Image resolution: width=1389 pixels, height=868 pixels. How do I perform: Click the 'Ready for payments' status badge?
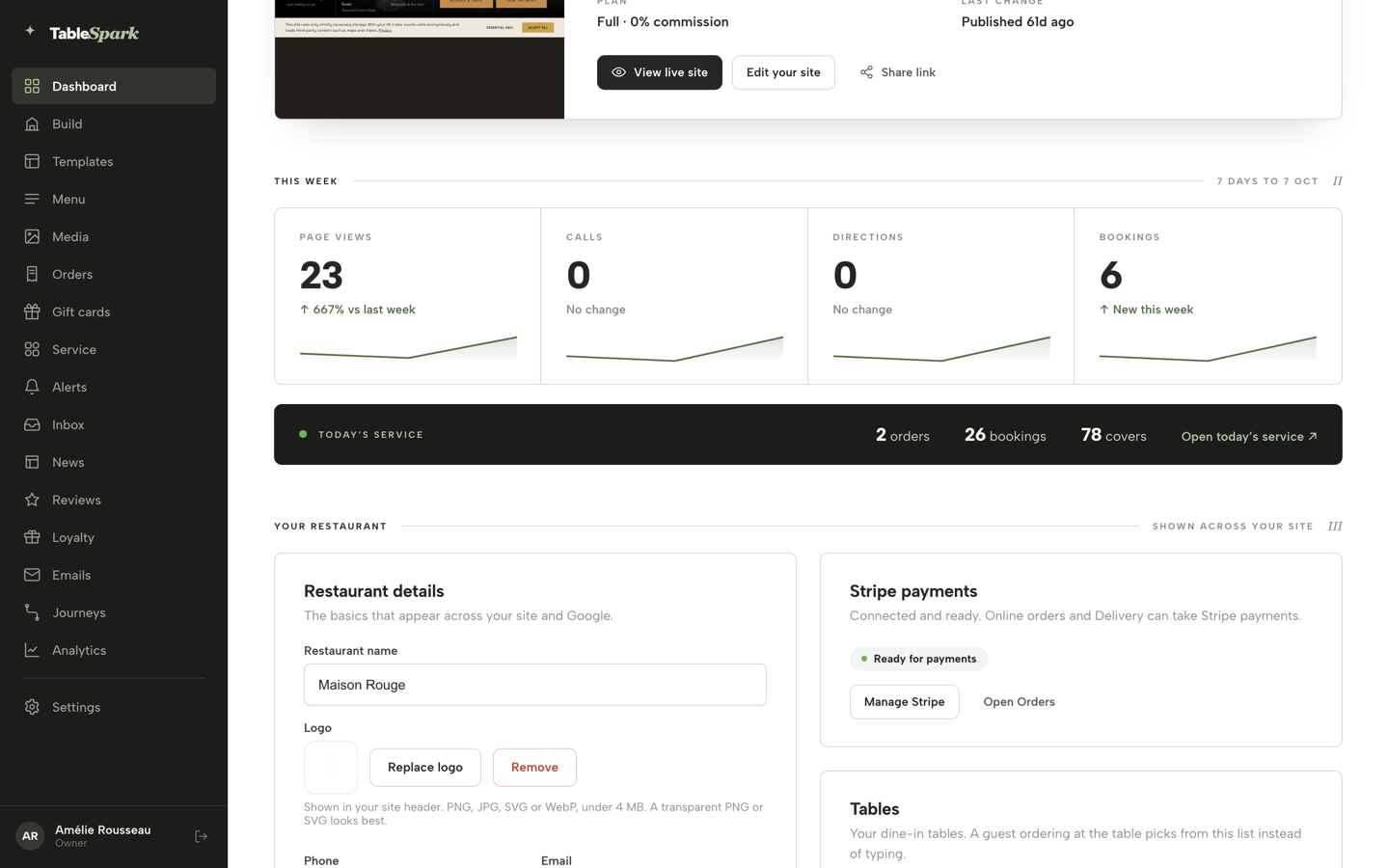click(x=919, y=659)
